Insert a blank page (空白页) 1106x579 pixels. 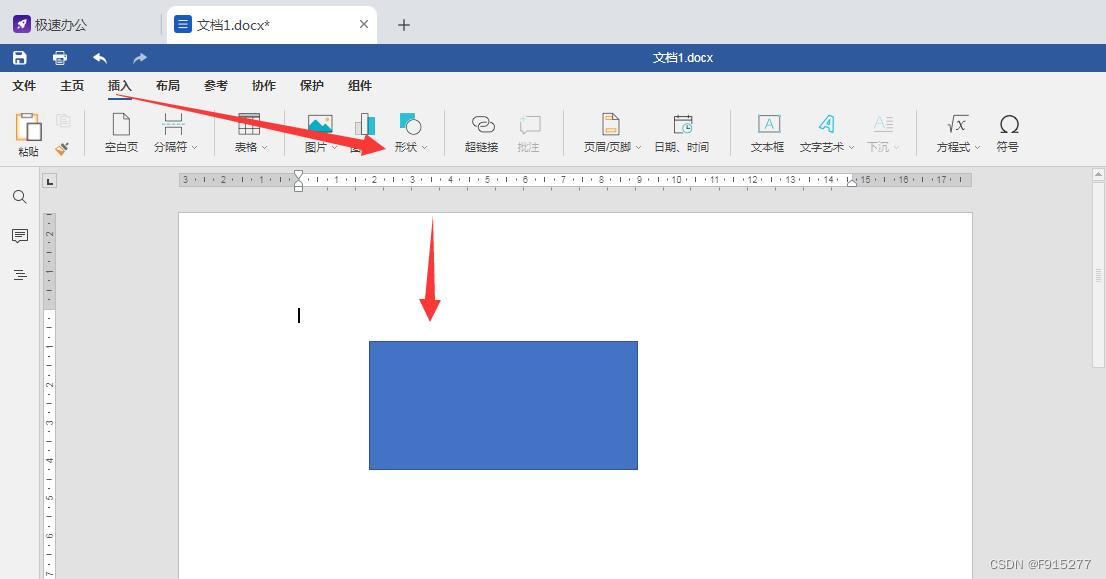point(121,133)
